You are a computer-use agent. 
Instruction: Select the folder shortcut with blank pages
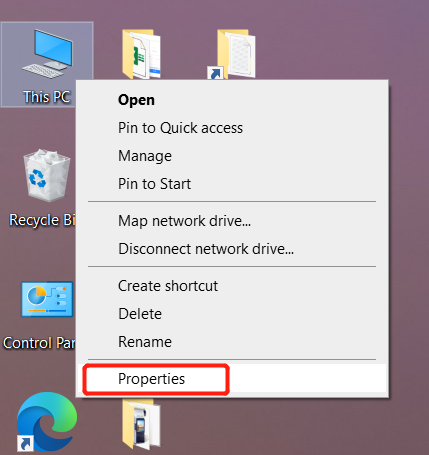pyautogui.click(x=232, y=54)
